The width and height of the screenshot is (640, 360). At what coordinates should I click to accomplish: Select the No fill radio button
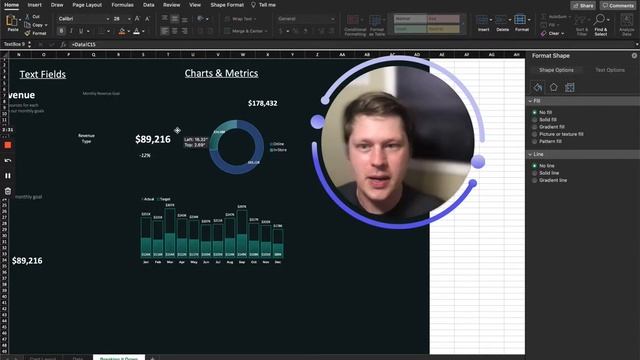click(x=534, y=112)
